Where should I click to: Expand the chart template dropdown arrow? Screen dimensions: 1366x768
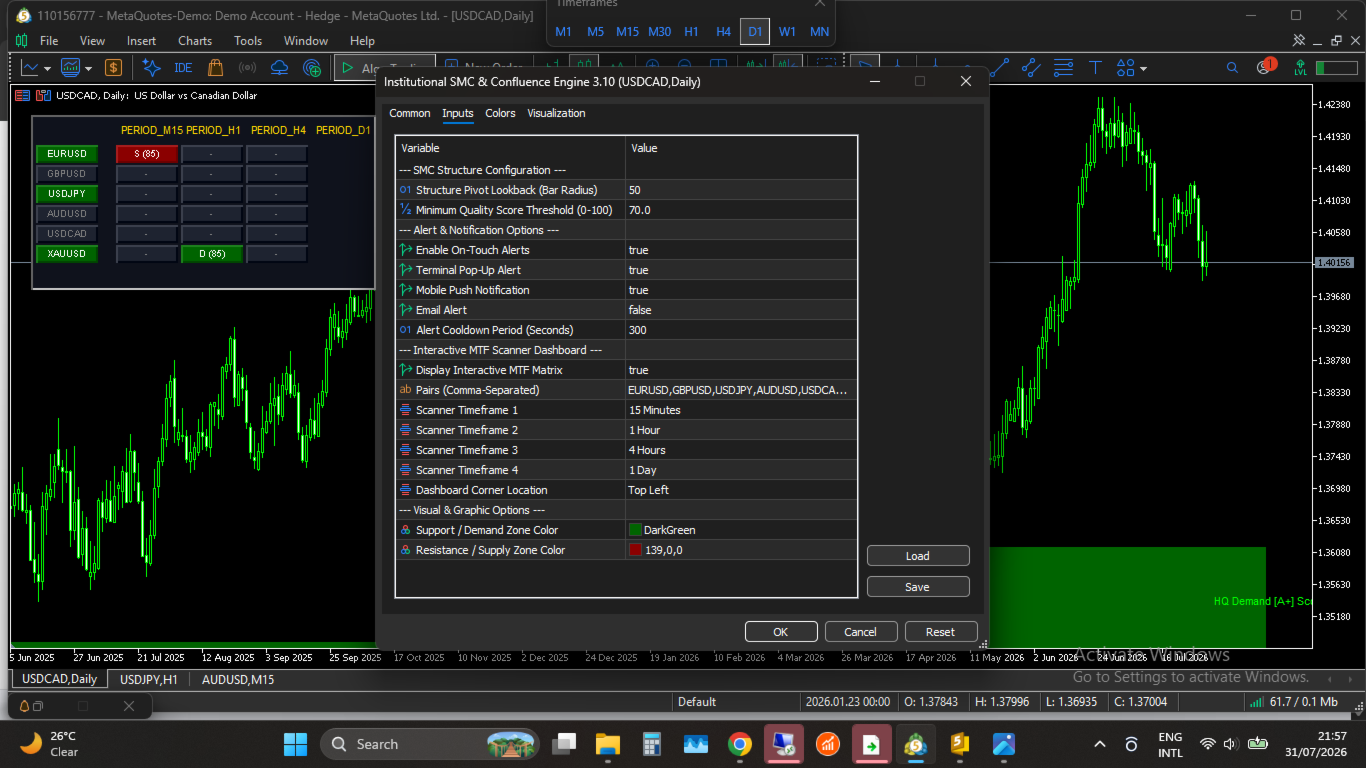click(x=89, y=69)
